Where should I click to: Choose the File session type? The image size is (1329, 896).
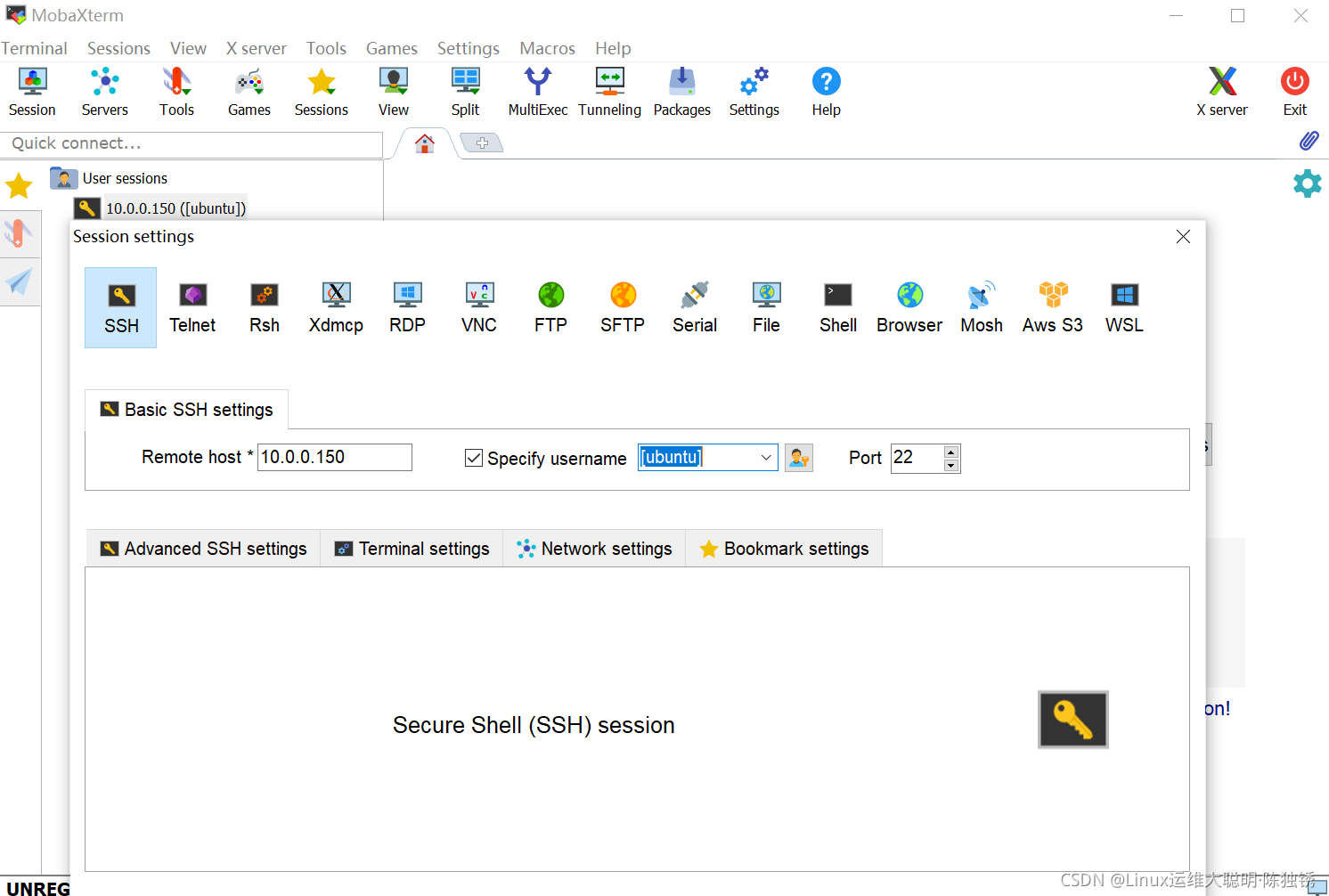pos(766,307)
